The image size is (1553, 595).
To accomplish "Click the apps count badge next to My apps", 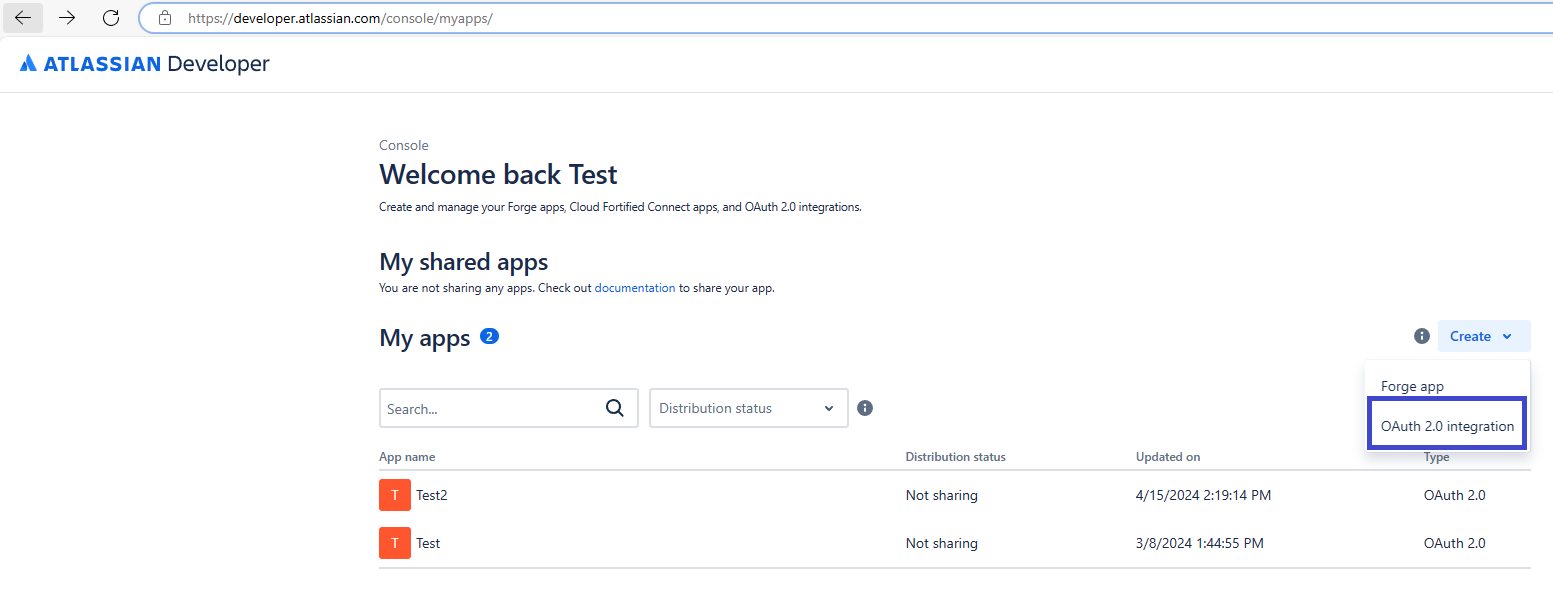I will 489,337.
